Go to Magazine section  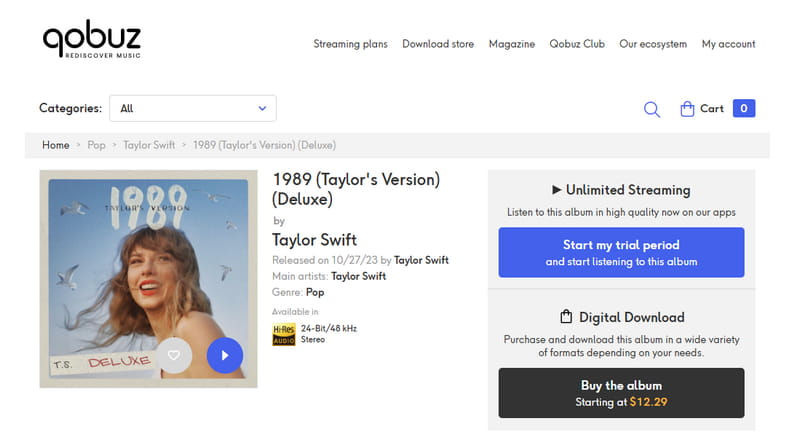tap(512, 44)
